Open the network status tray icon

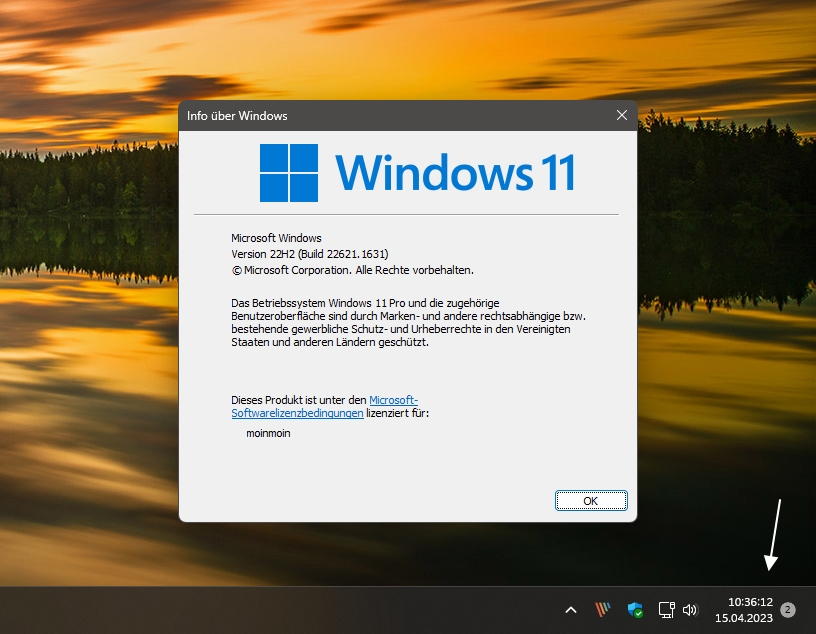click(x=666, y=610)
